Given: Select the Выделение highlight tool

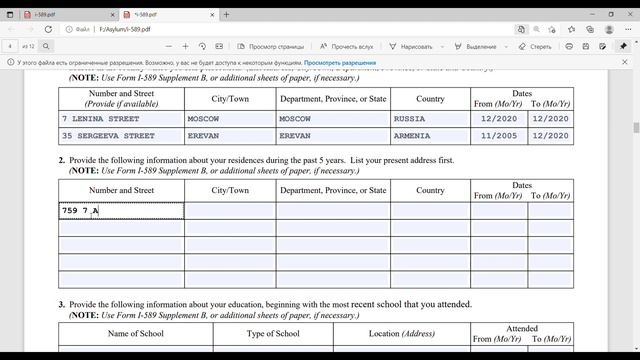Looking at the screenshot, I should (476, 47).
